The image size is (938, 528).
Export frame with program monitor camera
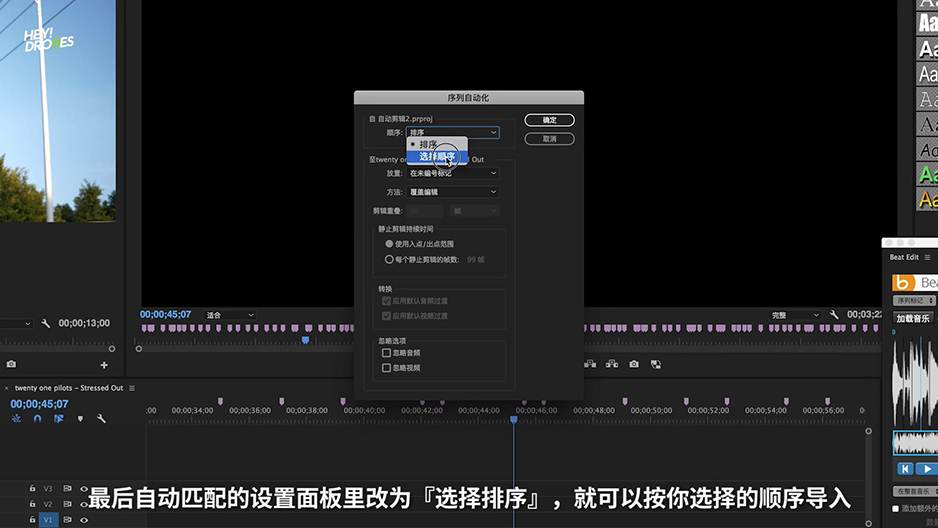click(634, 364)
